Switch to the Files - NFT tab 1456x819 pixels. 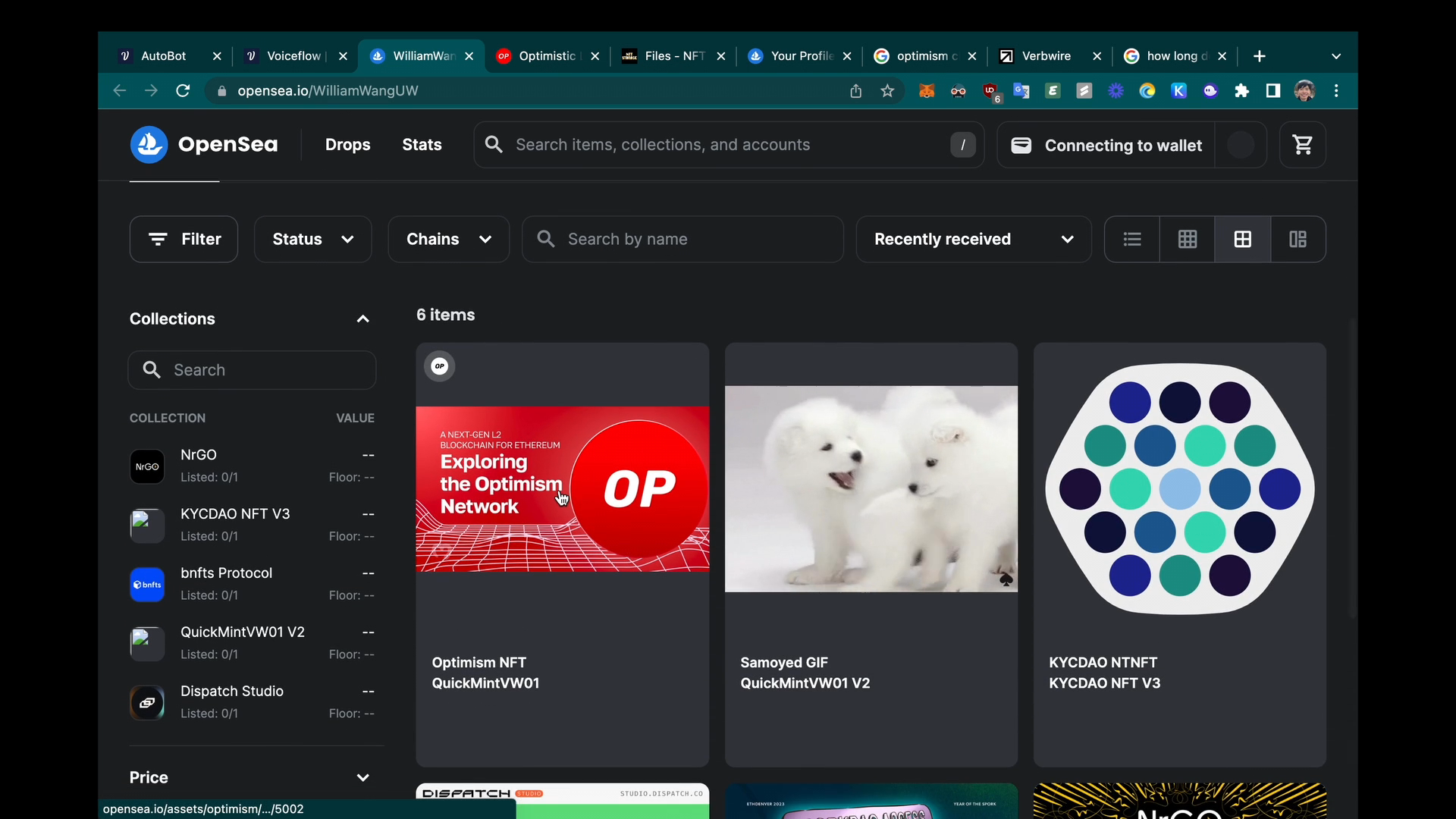click(x=673, y=56)
